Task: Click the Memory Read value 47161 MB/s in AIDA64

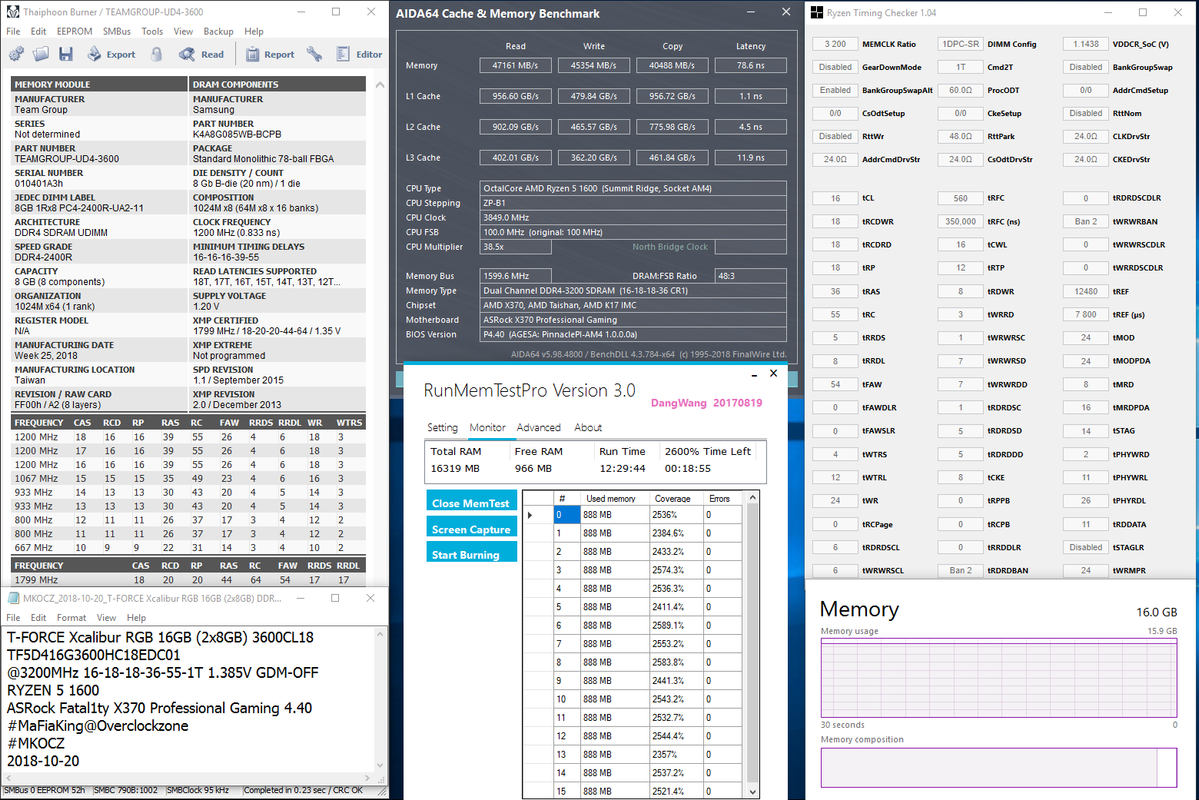Action: (515, 66)
